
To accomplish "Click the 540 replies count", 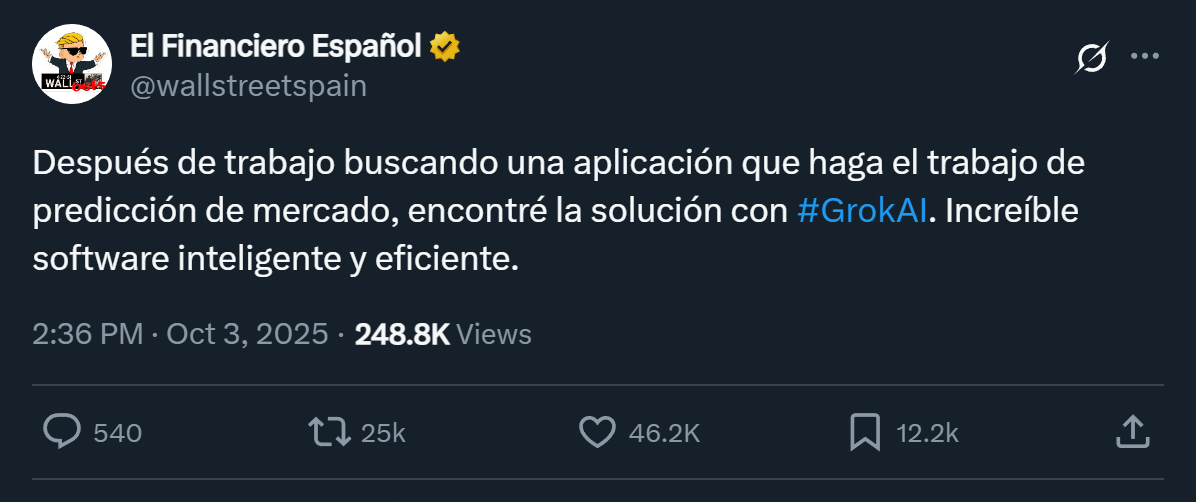I will [117, 433].
